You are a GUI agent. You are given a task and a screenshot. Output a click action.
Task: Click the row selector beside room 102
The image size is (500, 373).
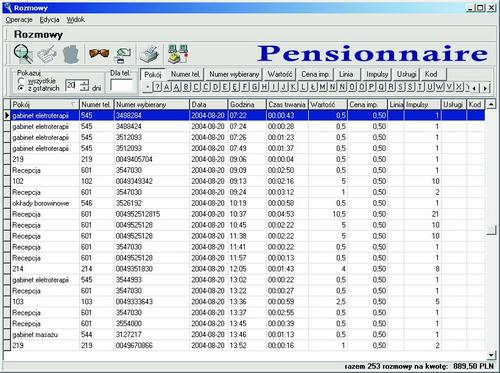(7, 181)
